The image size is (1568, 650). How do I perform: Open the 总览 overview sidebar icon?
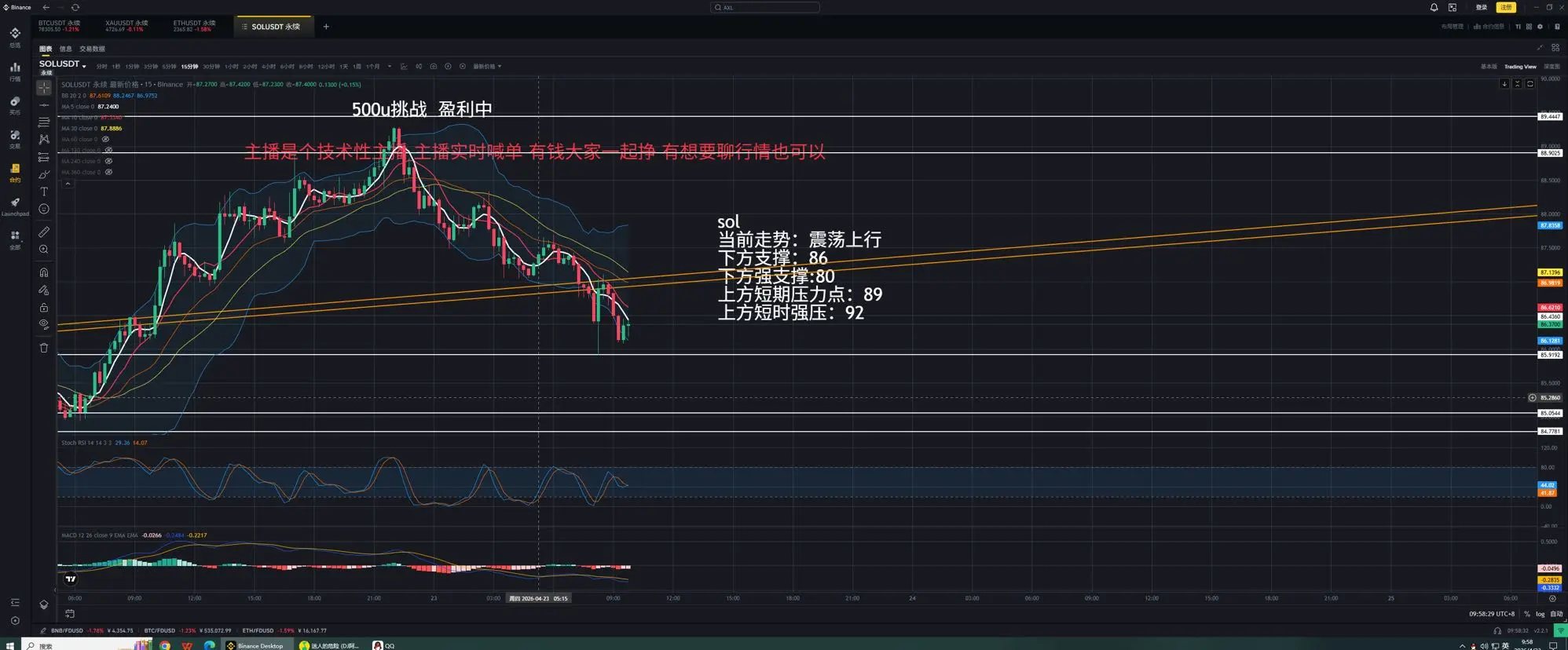coord(15,37)
